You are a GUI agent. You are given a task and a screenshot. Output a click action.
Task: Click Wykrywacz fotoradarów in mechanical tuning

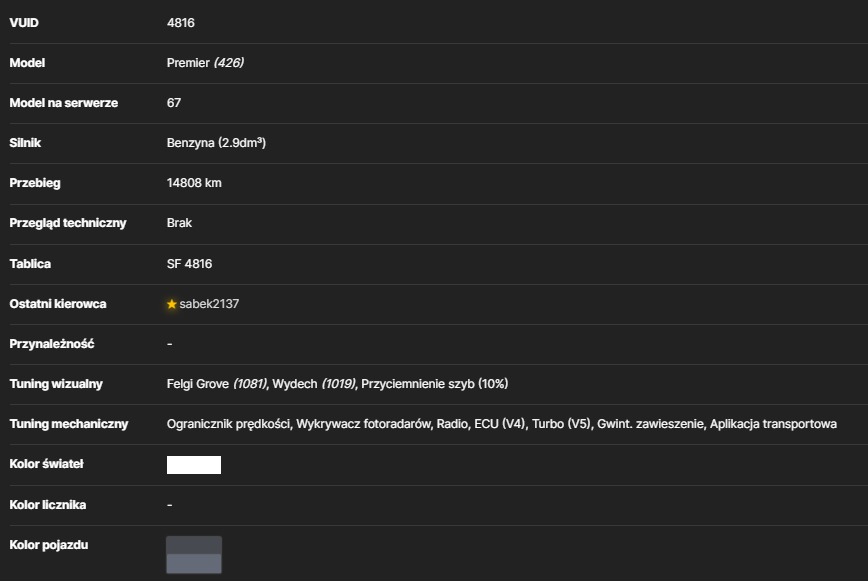(363, 424)
